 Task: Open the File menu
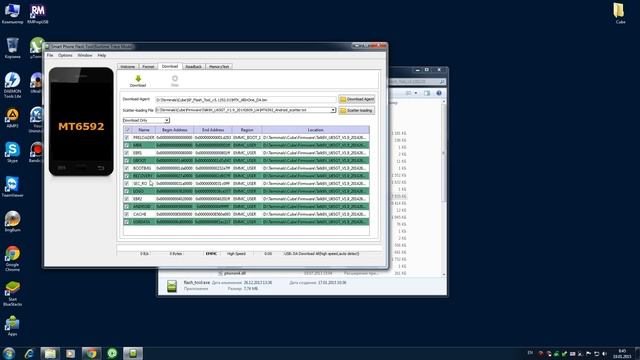click(50, 55)
